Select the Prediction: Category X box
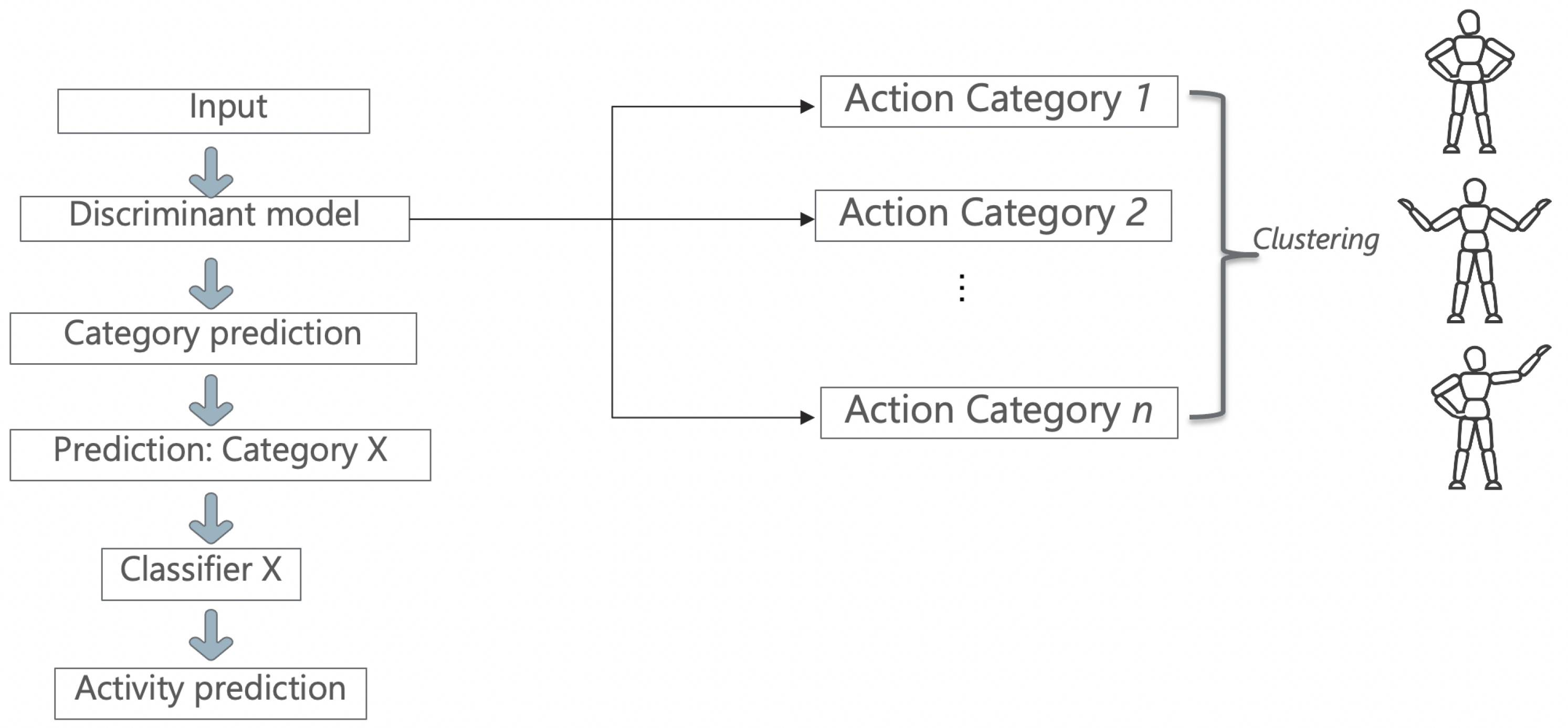Viewport: 1568px width, 728px height. [220, 455]
